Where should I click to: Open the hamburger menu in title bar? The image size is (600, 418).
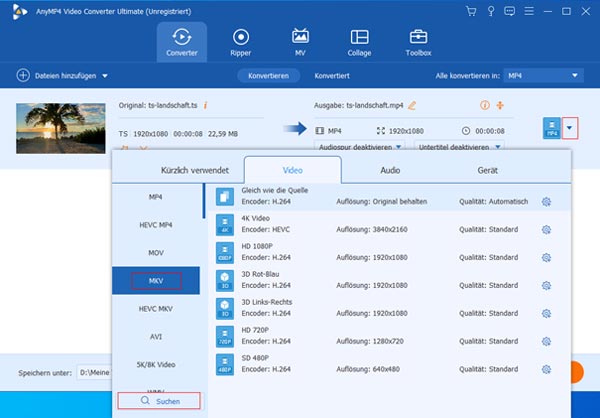(529, 11)
